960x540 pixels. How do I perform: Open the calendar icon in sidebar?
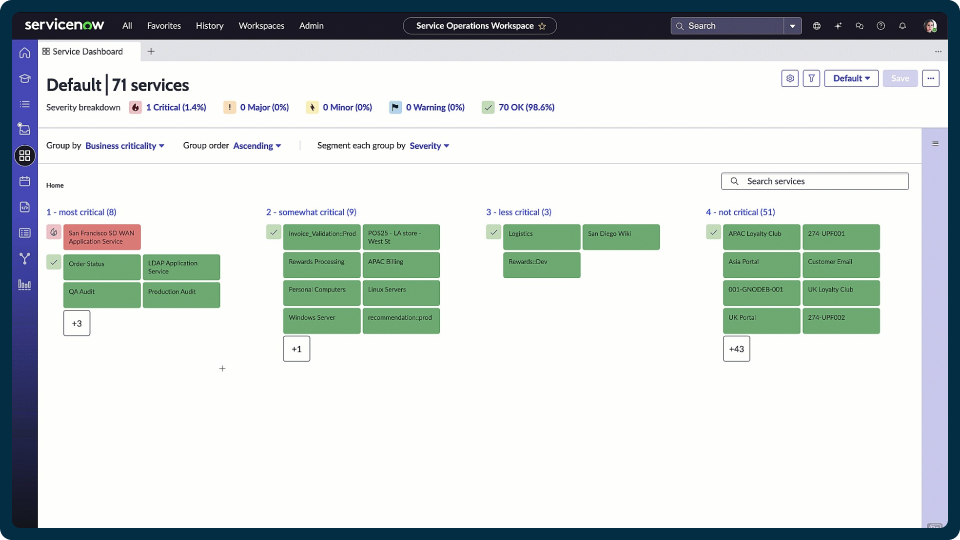pyautogui.click(x=24, y=181)
